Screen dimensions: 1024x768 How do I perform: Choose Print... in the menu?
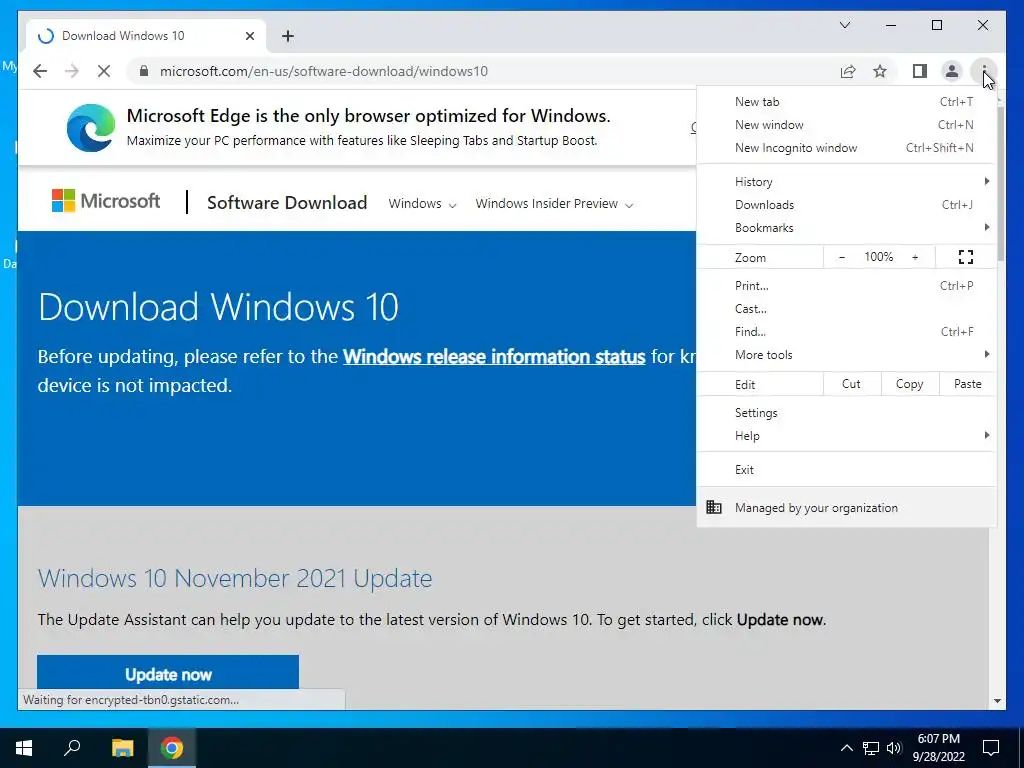point(846,285)
